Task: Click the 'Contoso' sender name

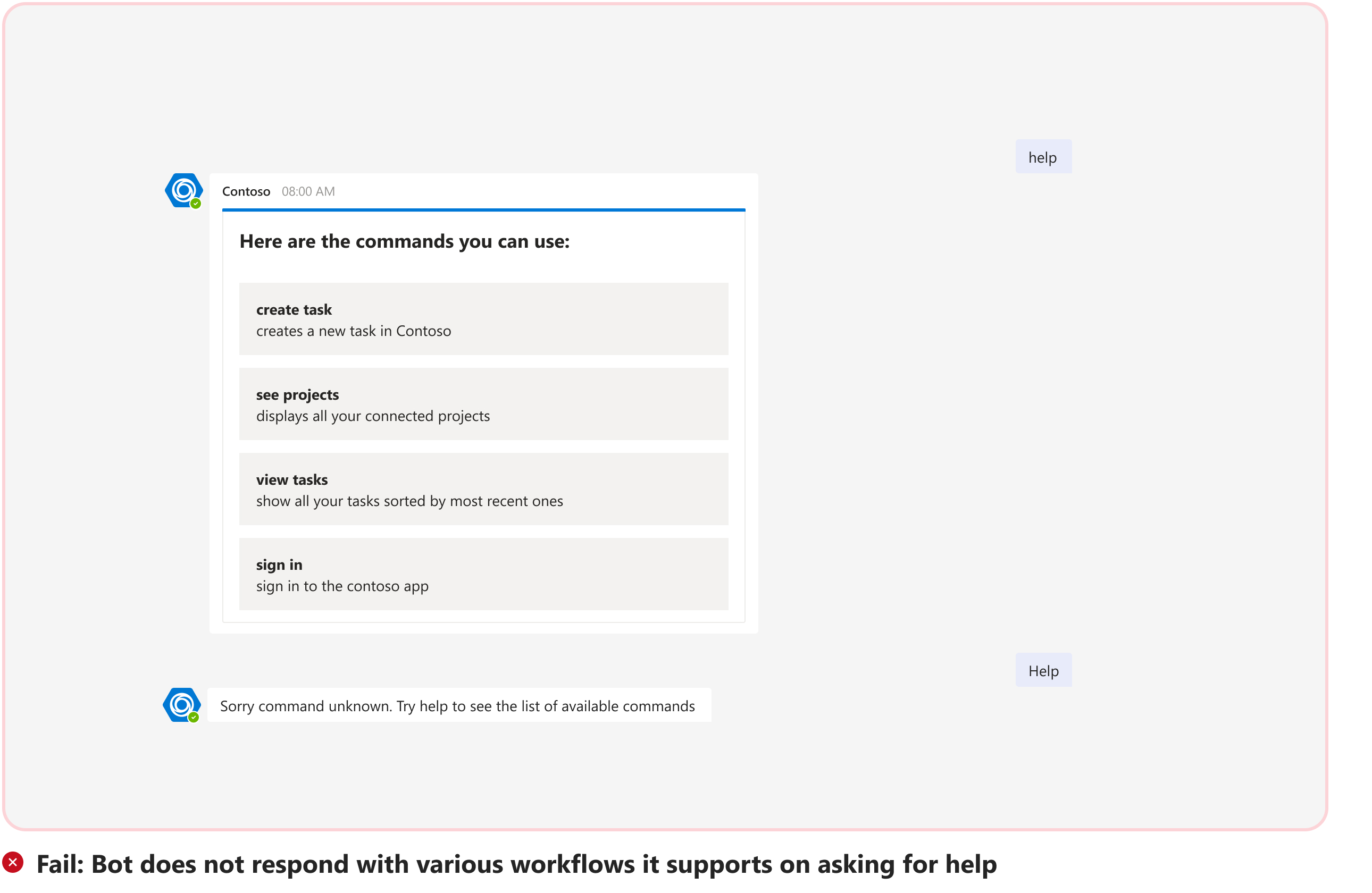Action: pos(246,191)
